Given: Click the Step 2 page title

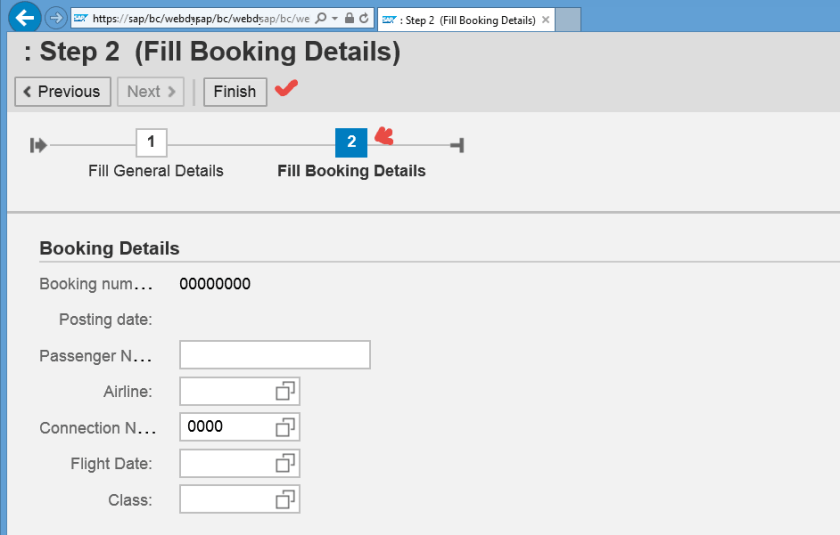Looking at the screenshot, I should click(212, 52).
